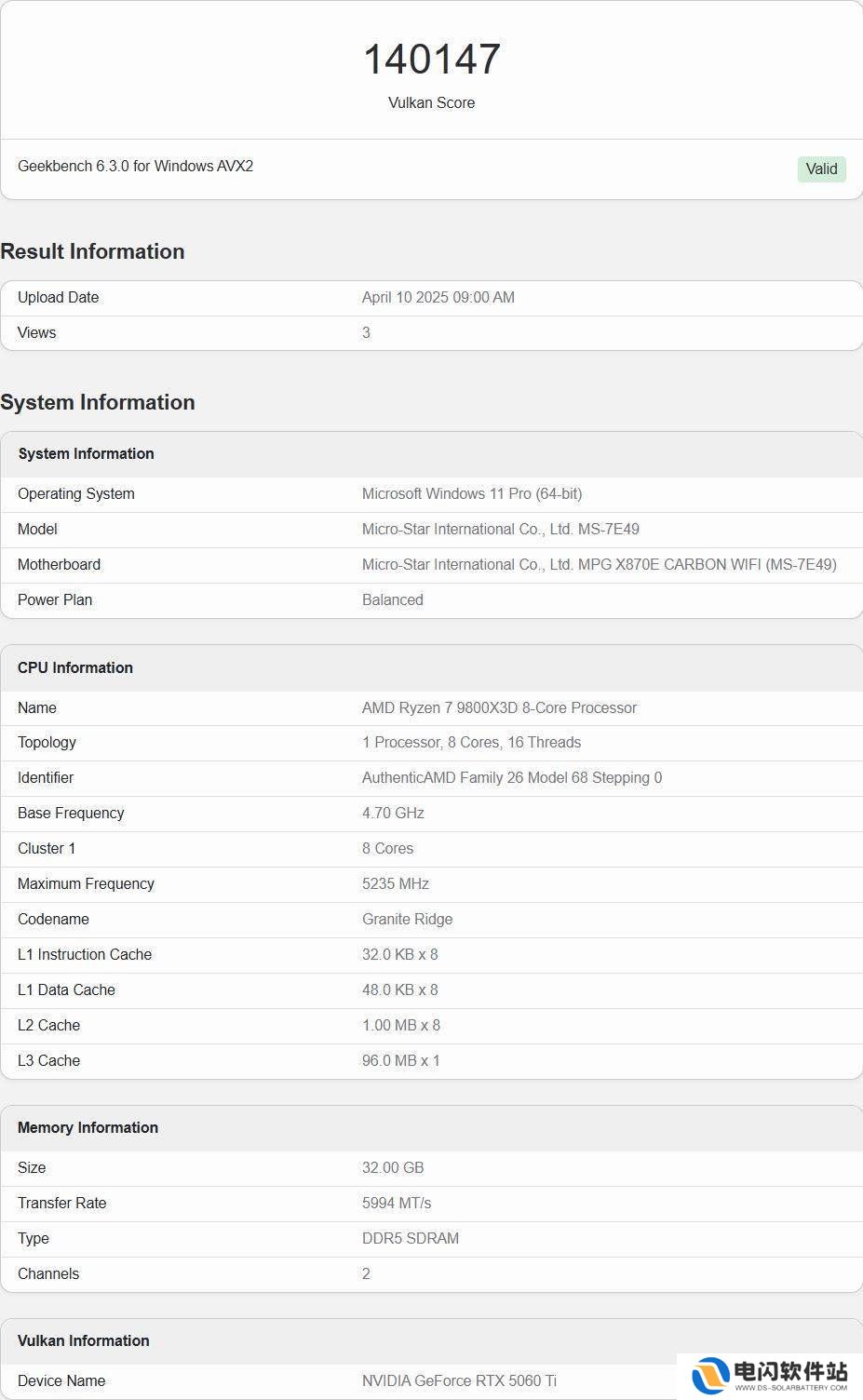Click the Result Information heading
Image resolution: width=863 pixels, height=1400 pixels.
[92, 251]
